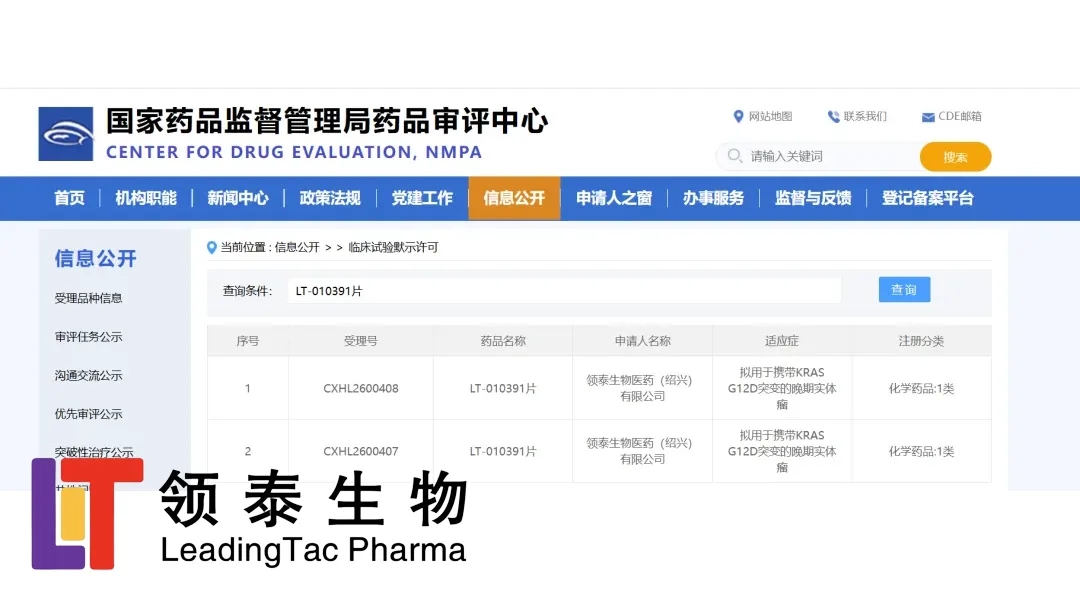Image resolution: width=1080 pixels, height=608 pixels.
Task: Open 政策法规 menu
Action: 330,198
